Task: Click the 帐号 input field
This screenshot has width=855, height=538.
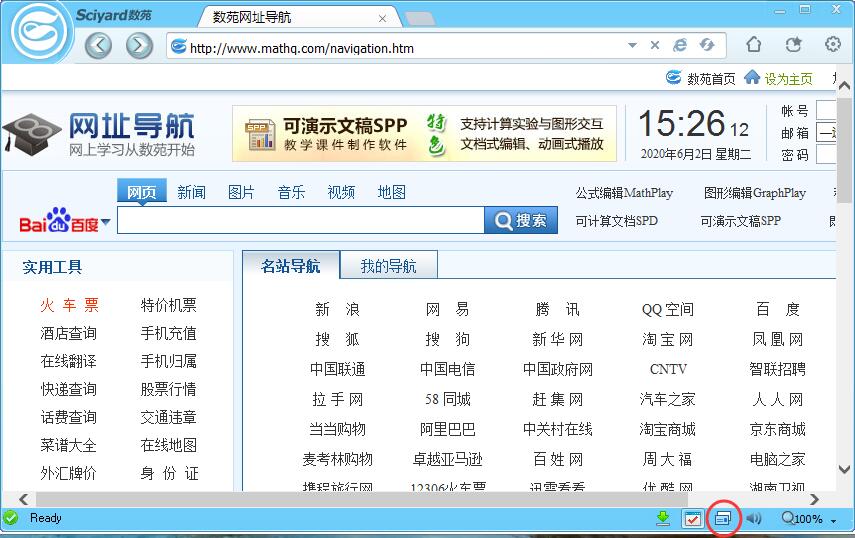Action: (826, 110)
